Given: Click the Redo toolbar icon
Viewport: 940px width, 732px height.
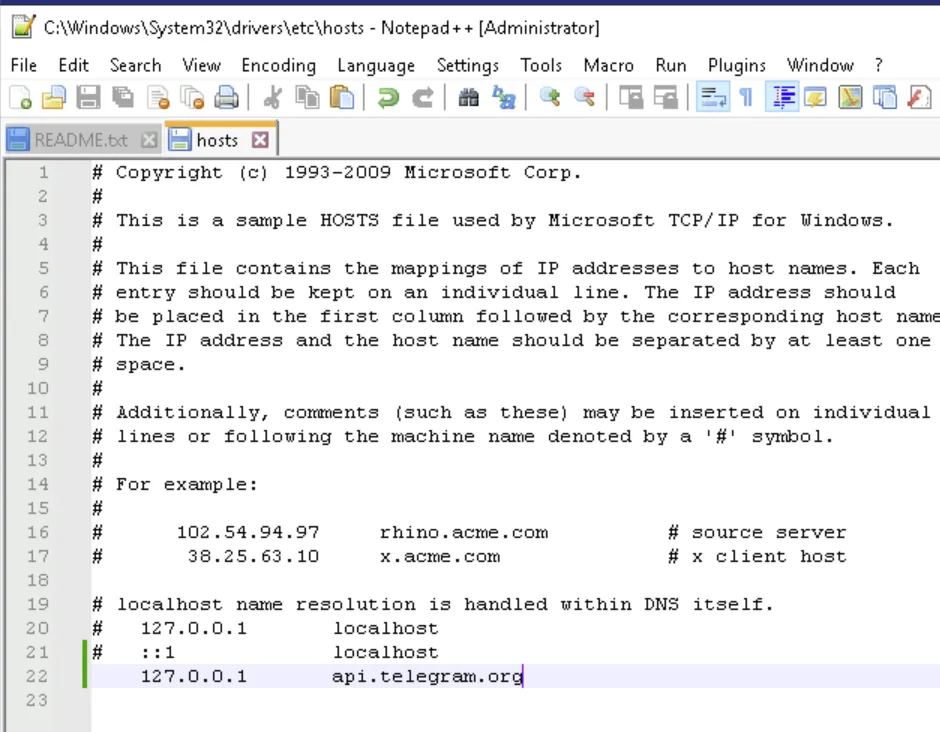Looking at the screenshot, I should coord(423,97).
